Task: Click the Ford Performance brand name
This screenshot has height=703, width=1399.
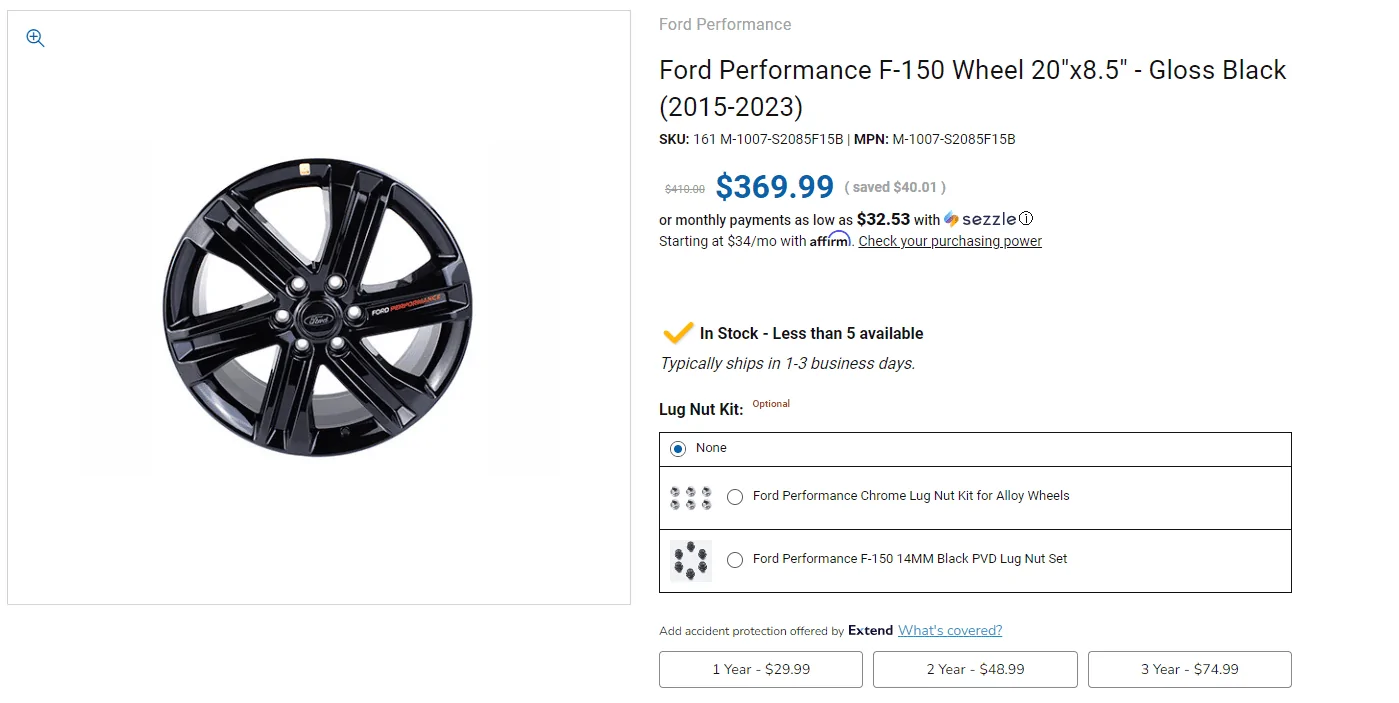Action: click(x=725, y=24)
